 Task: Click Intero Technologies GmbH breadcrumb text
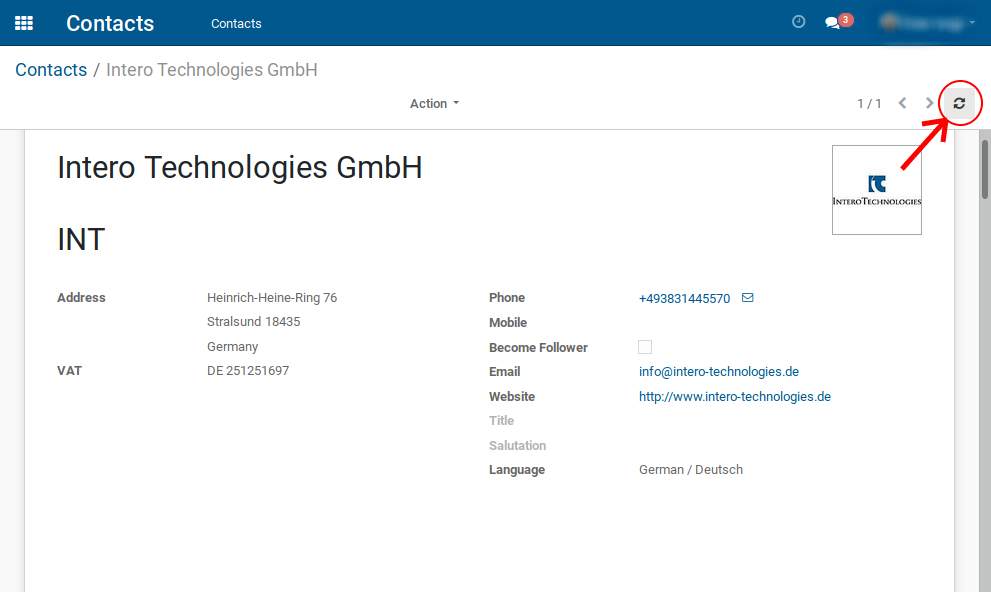212,69
